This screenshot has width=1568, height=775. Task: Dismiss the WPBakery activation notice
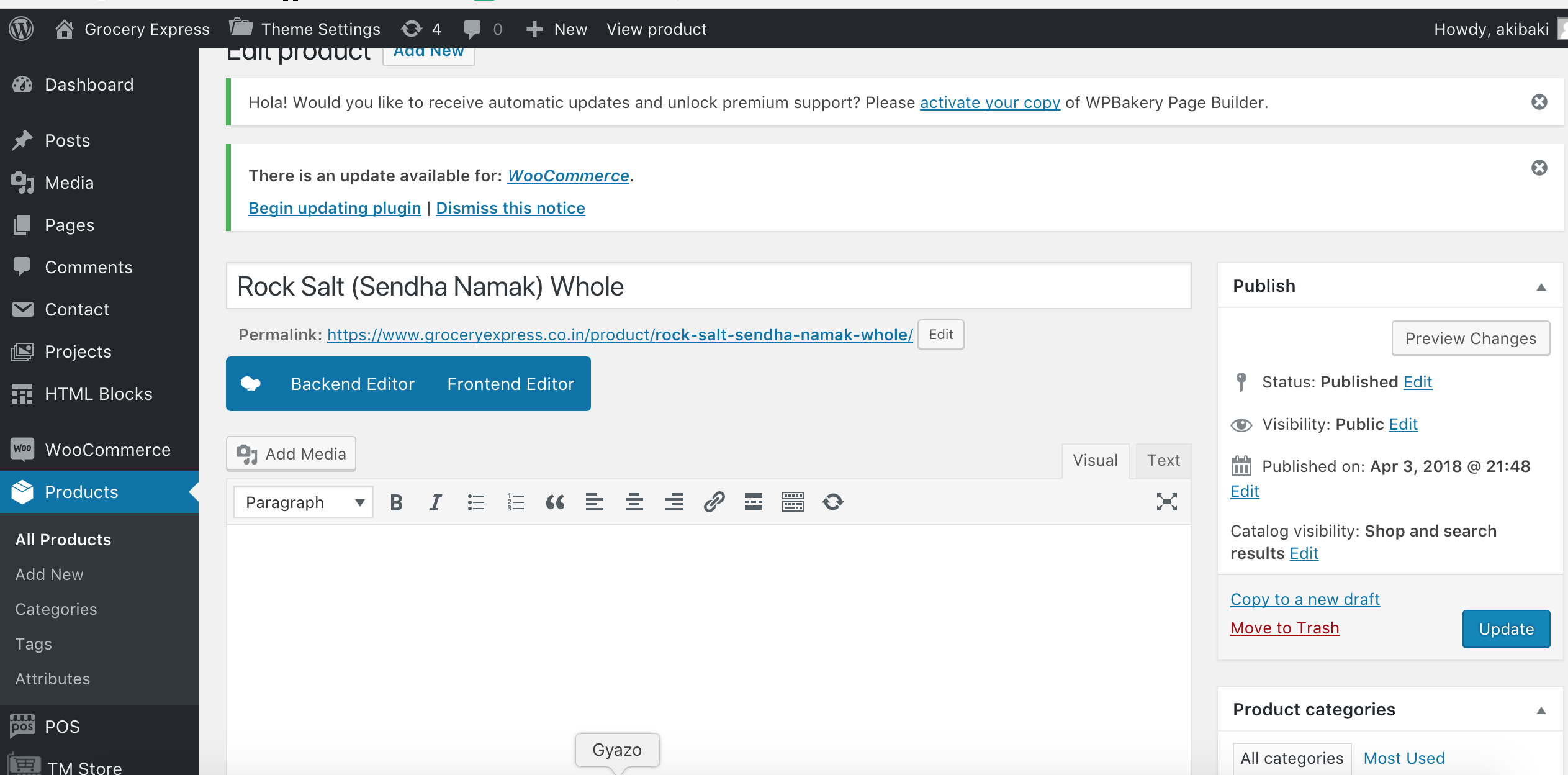1539,102
